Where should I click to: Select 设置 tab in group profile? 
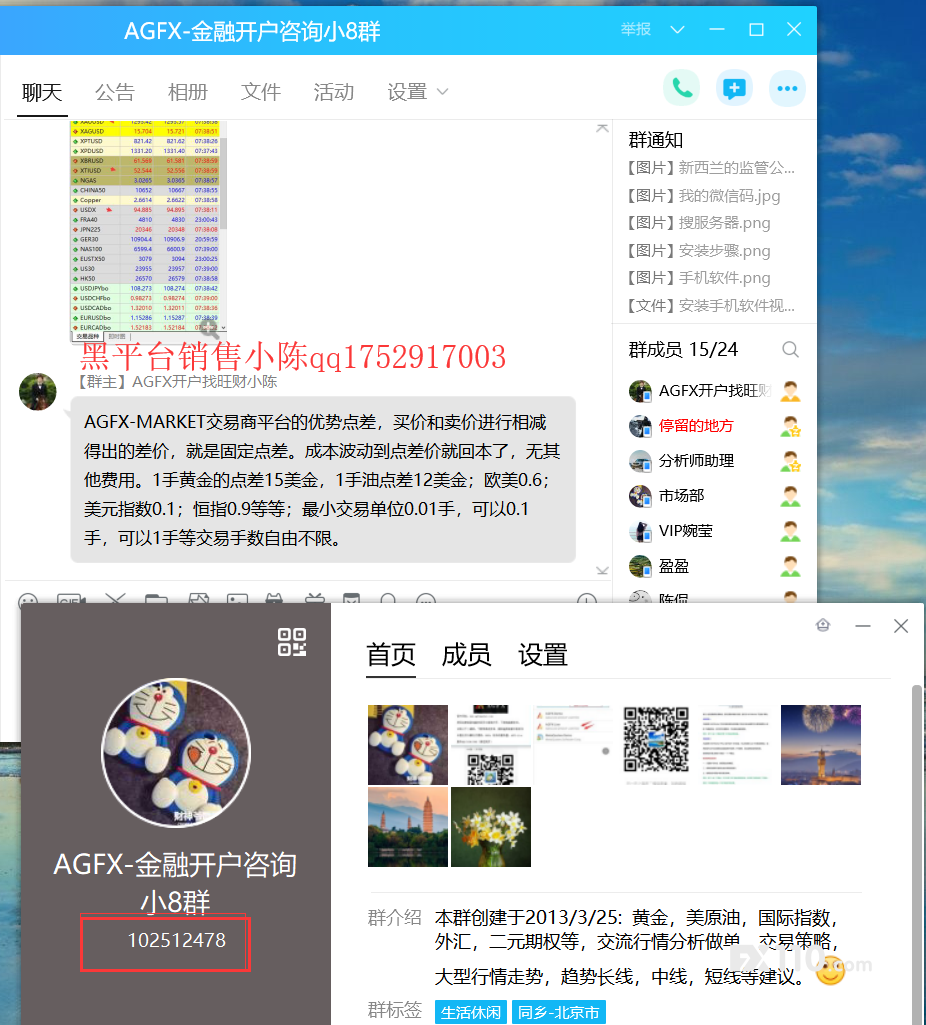coord(543,654)
